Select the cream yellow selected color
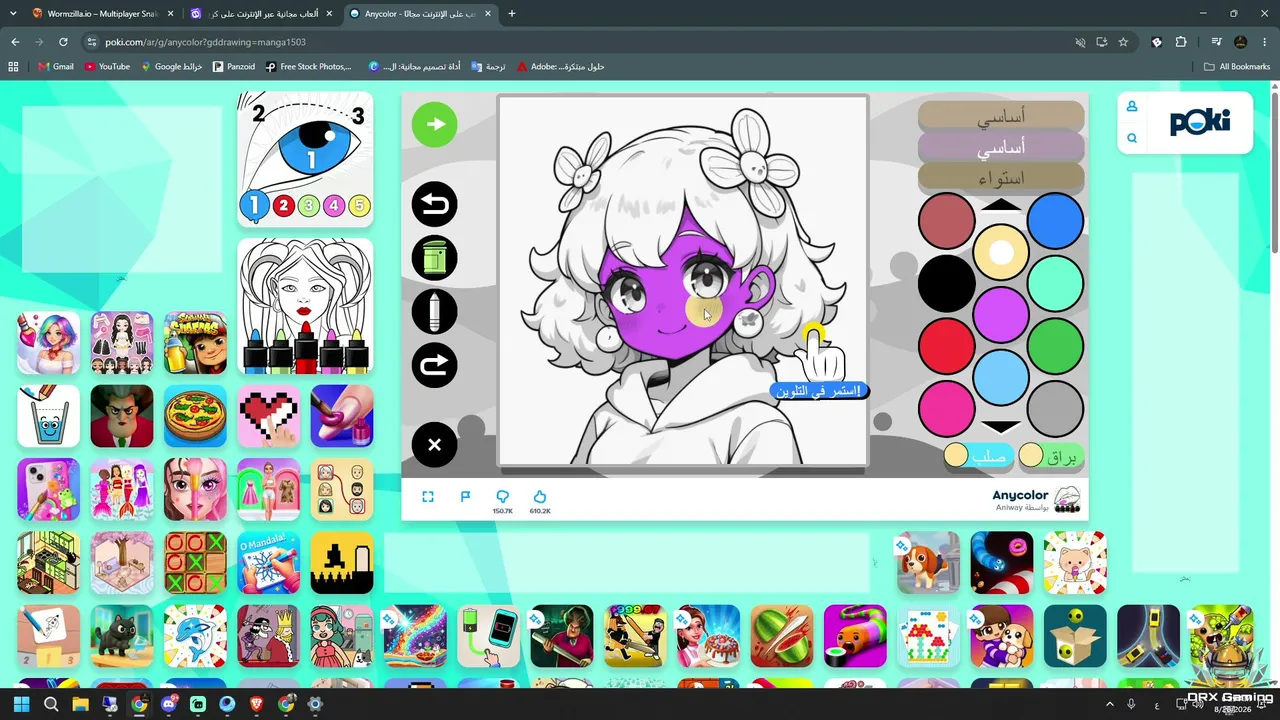The height and width of the screenshot is (720, 1280). 1001,253
